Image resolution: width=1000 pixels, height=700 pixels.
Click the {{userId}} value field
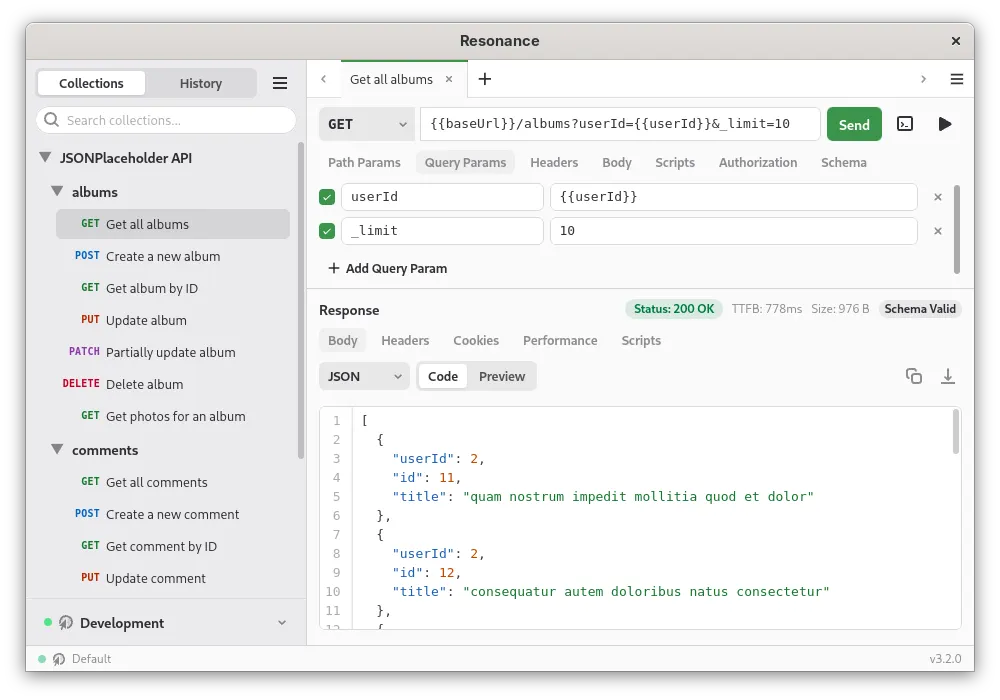pos(733,197)
